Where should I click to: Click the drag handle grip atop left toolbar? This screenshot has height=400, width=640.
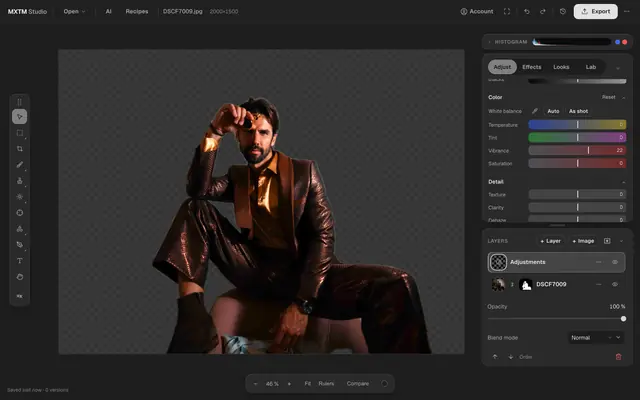click(20, 102)
